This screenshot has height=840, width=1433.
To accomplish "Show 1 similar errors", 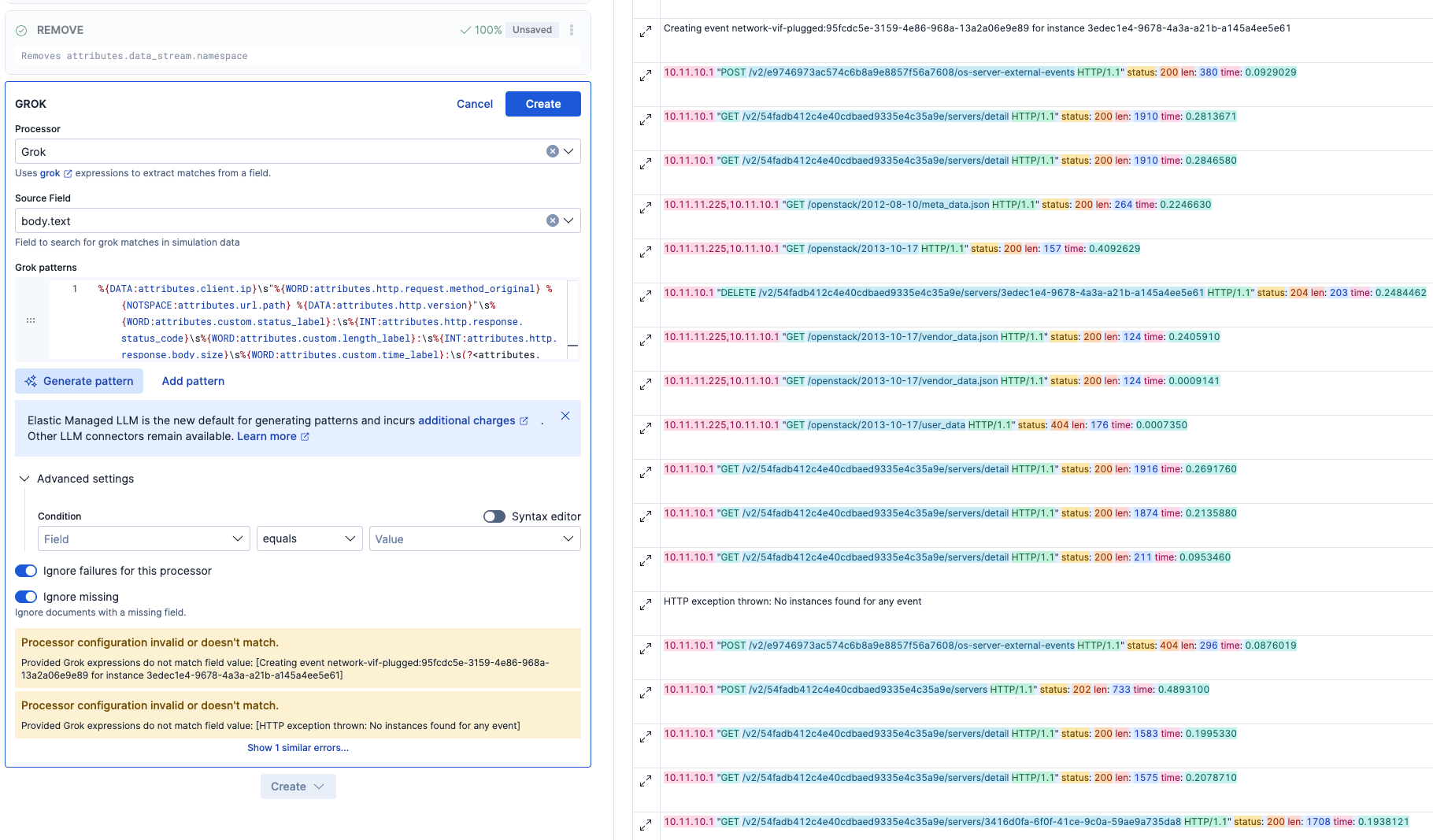I will [298, 748].
